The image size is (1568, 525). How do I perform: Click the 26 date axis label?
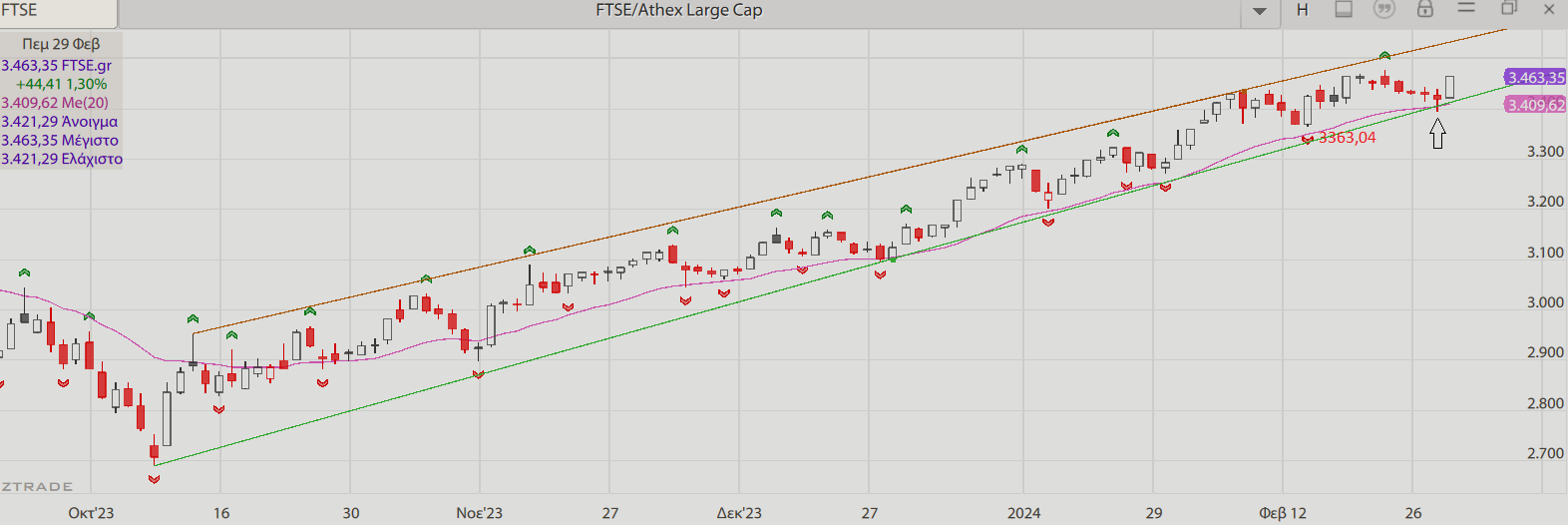(x=1413, y=513)
